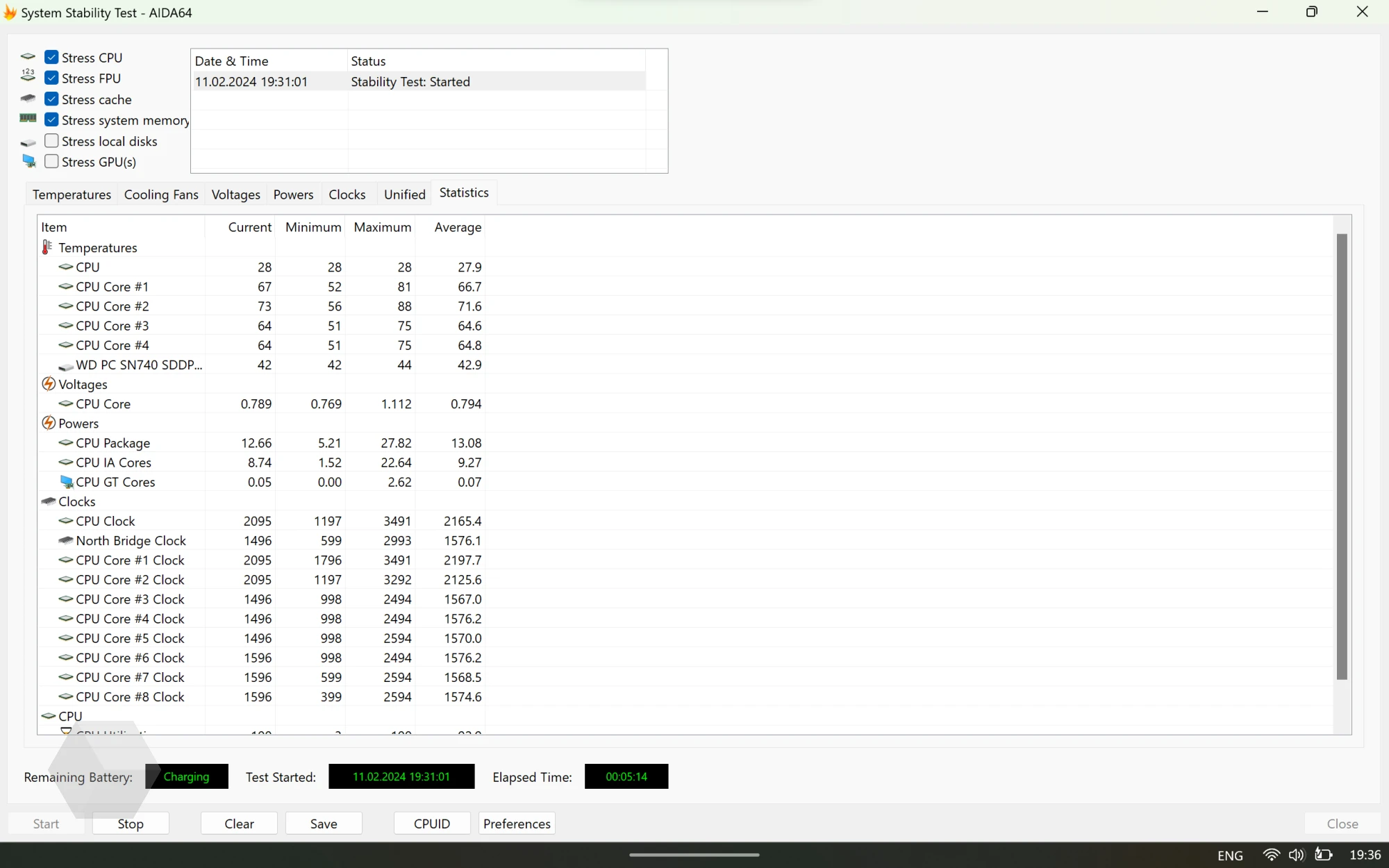Click the Temperatures thermometer icon
This screenshot has height=868, width=1389.
click(47, 247)
